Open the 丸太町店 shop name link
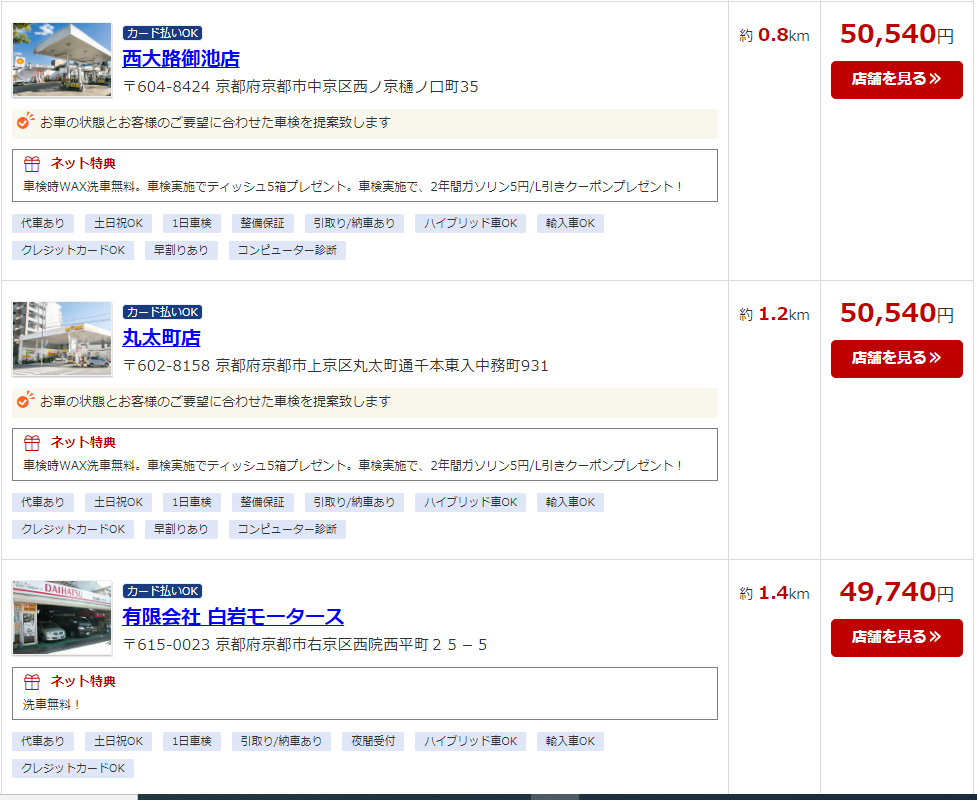Image resolution: width=977 pixels, height=800 pixels. click(162, 337)
